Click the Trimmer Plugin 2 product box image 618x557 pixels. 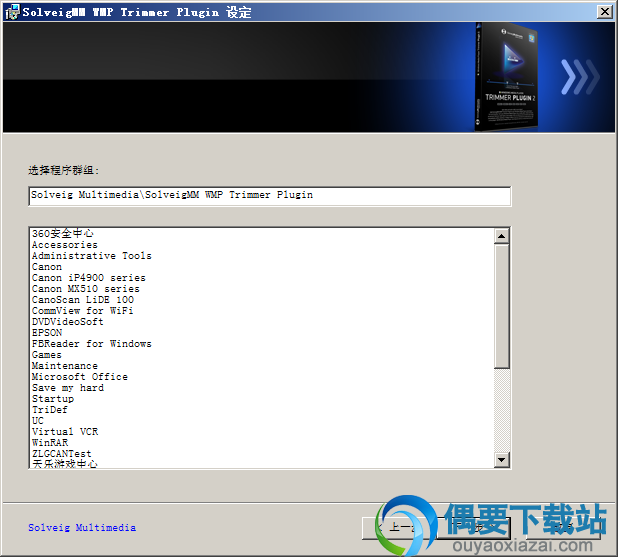506,77
